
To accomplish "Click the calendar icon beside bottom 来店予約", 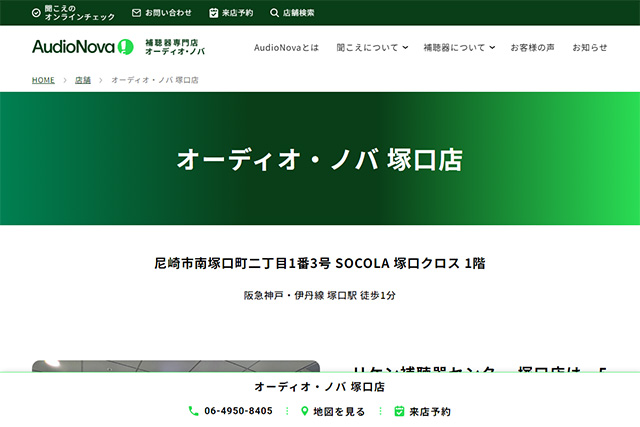I will (x=399, y=411).
